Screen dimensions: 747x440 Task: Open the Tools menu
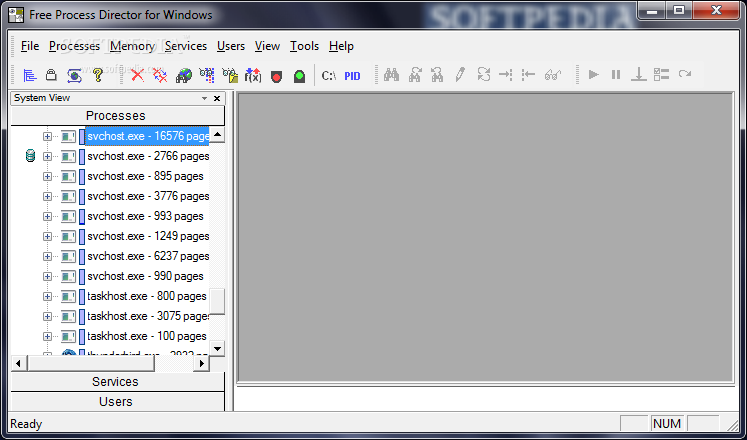(x=304, y=46)
